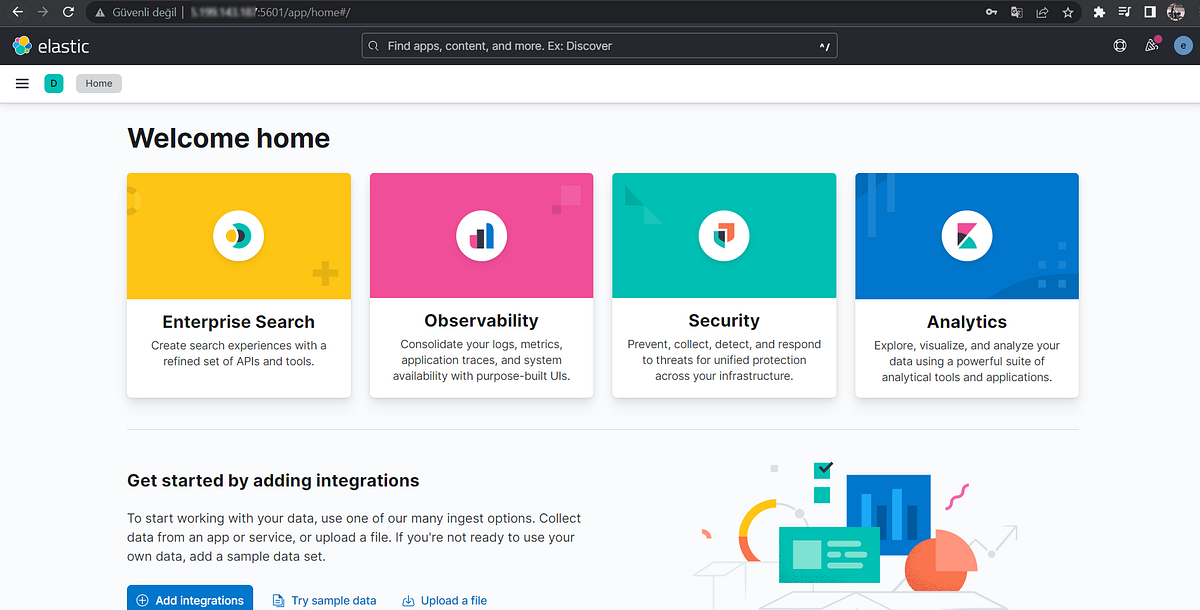Select the Home breadcrumb tab

coord(98,83)
